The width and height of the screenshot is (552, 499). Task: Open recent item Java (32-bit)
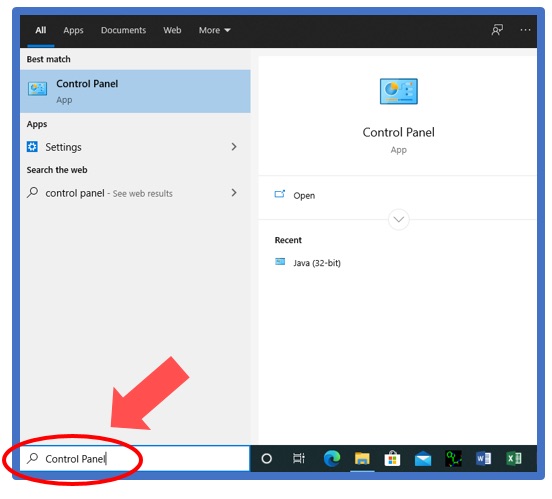[x=317, y=263]
